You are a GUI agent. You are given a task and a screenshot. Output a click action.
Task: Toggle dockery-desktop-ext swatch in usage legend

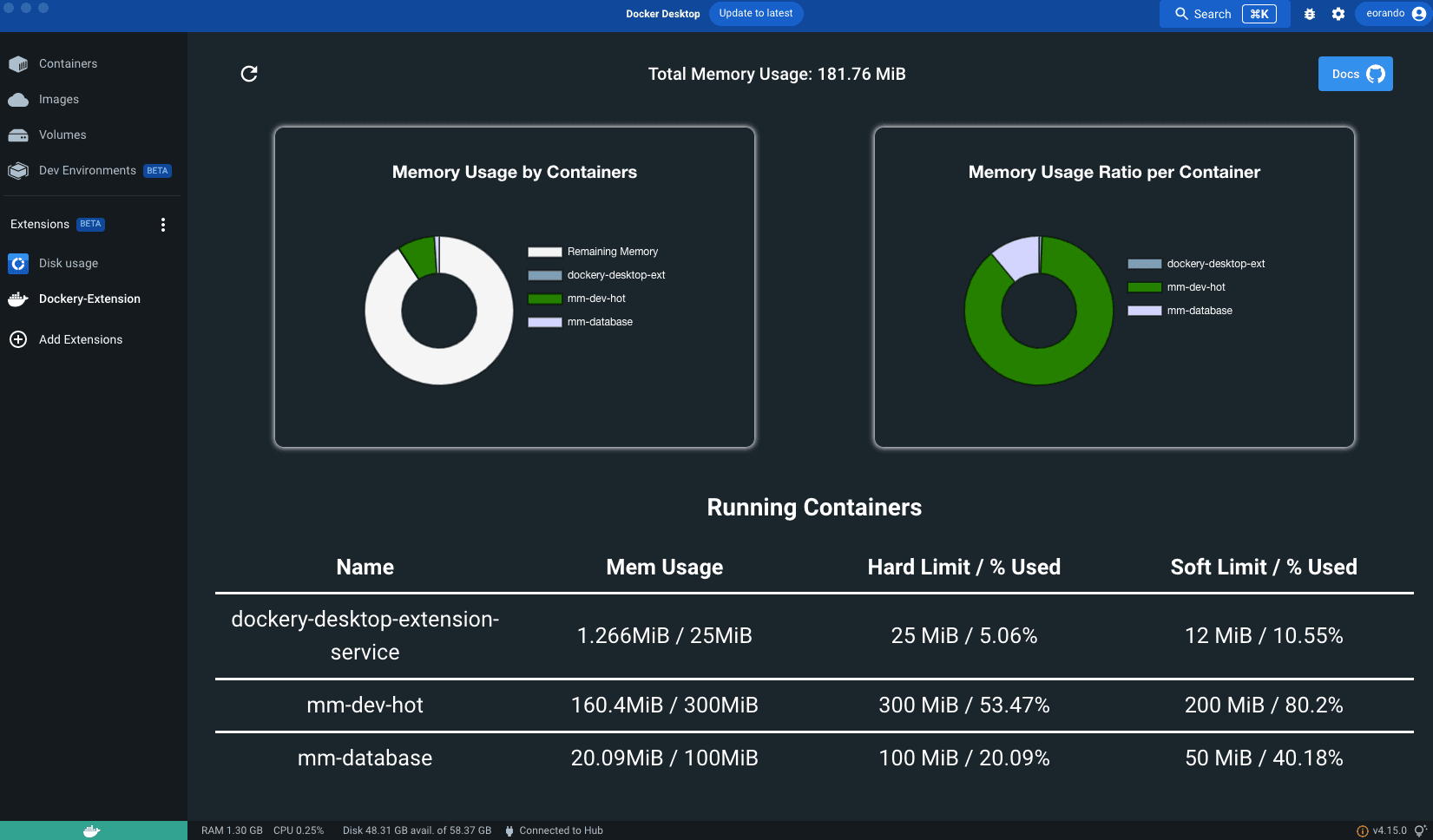(545, 275)
